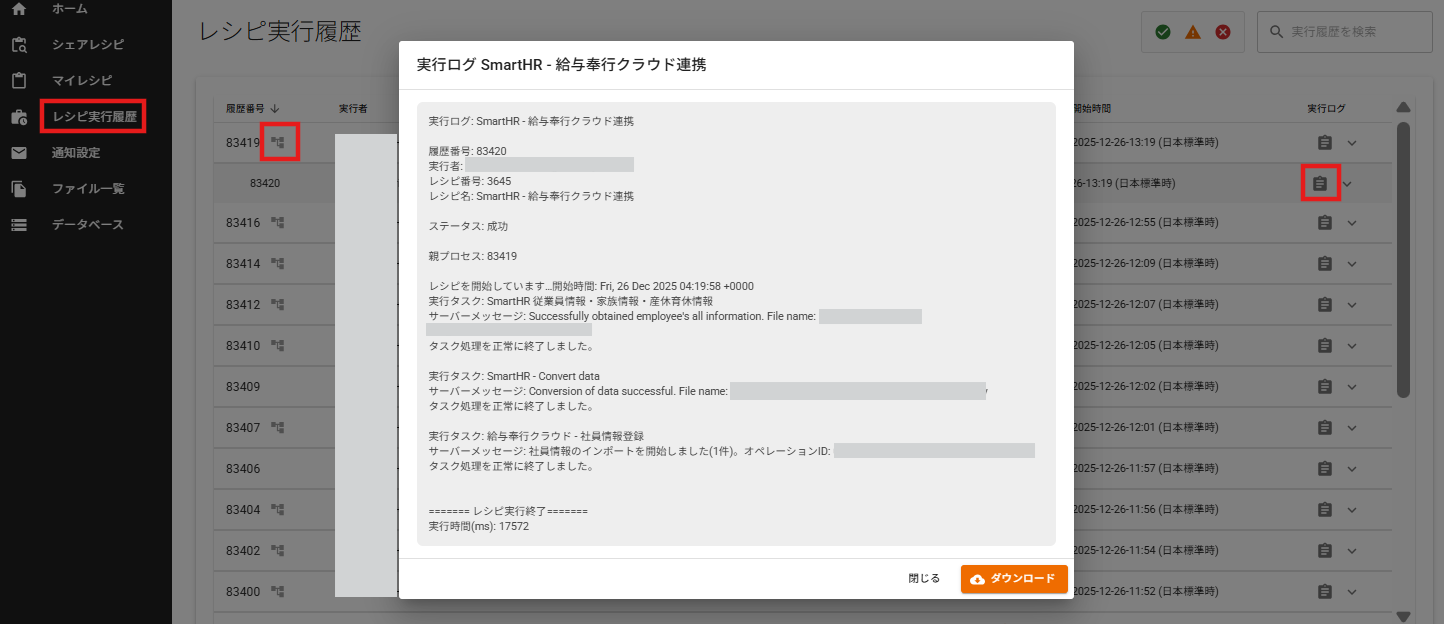The height and width of the screenshot is (624, 1444).
Task: Expand the chevron in the 13:19 top row
Action: coord(1352,142)
